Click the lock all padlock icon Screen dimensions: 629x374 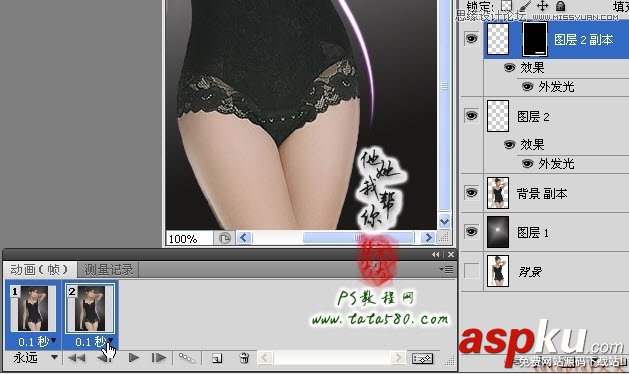click(x=560, y=5)
